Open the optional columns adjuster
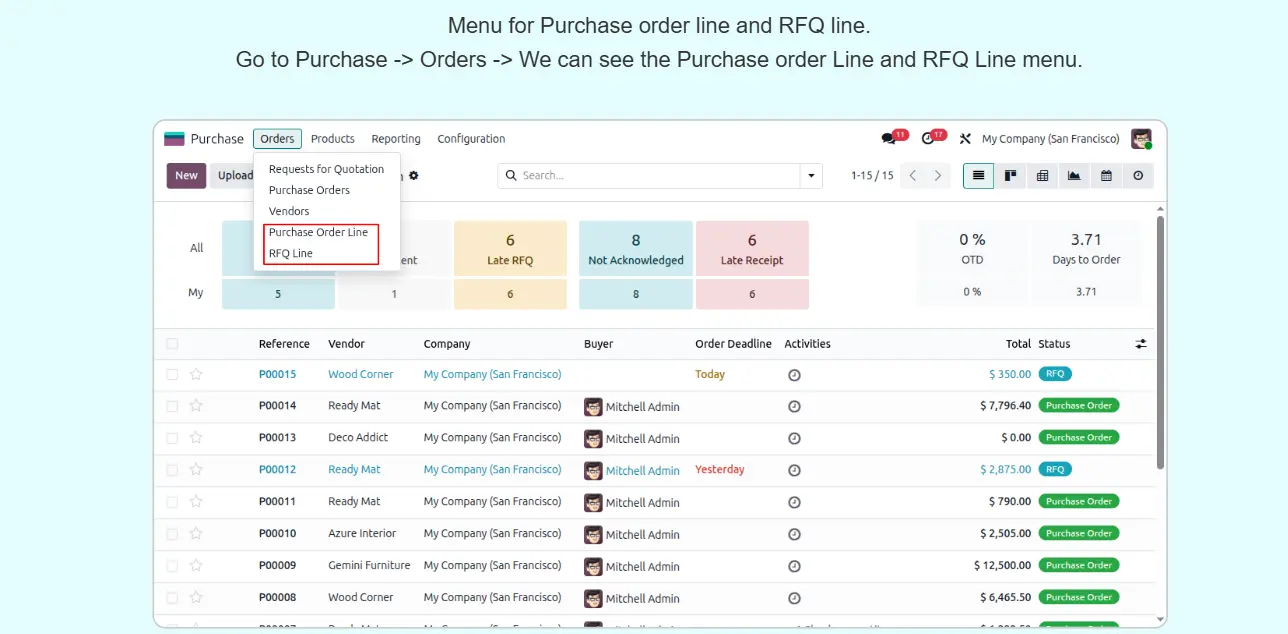Image resolution: width=1288 pixels, height=634 pixels. [1141, 344]
